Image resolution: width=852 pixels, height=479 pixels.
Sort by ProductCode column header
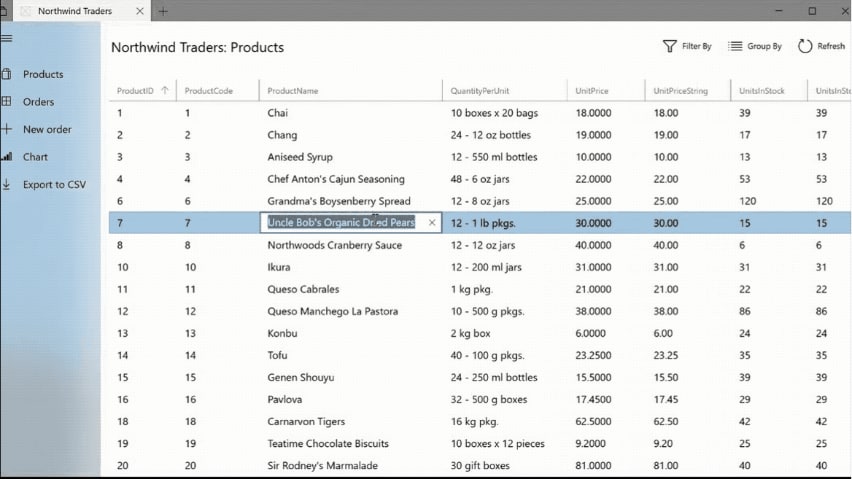coord(218,91)
